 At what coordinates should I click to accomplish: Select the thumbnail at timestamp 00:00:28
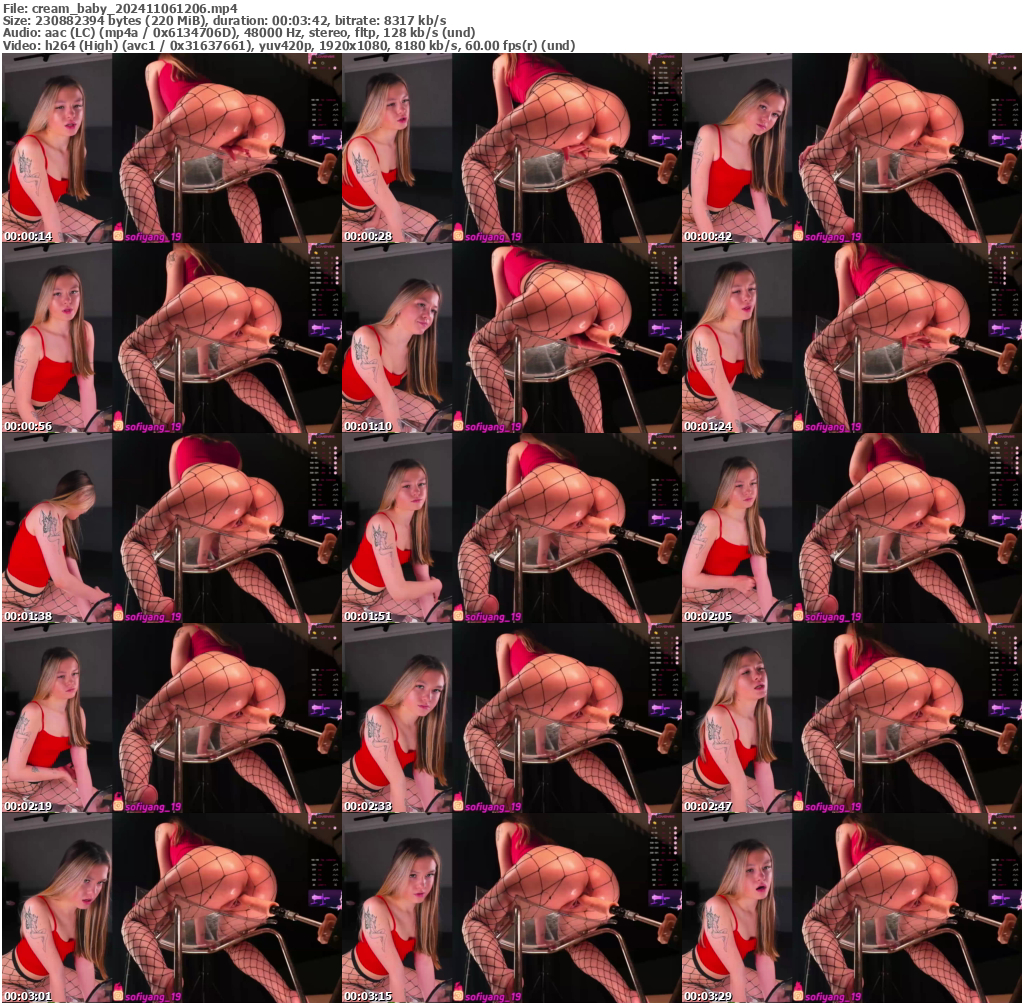tap(512, 148)
